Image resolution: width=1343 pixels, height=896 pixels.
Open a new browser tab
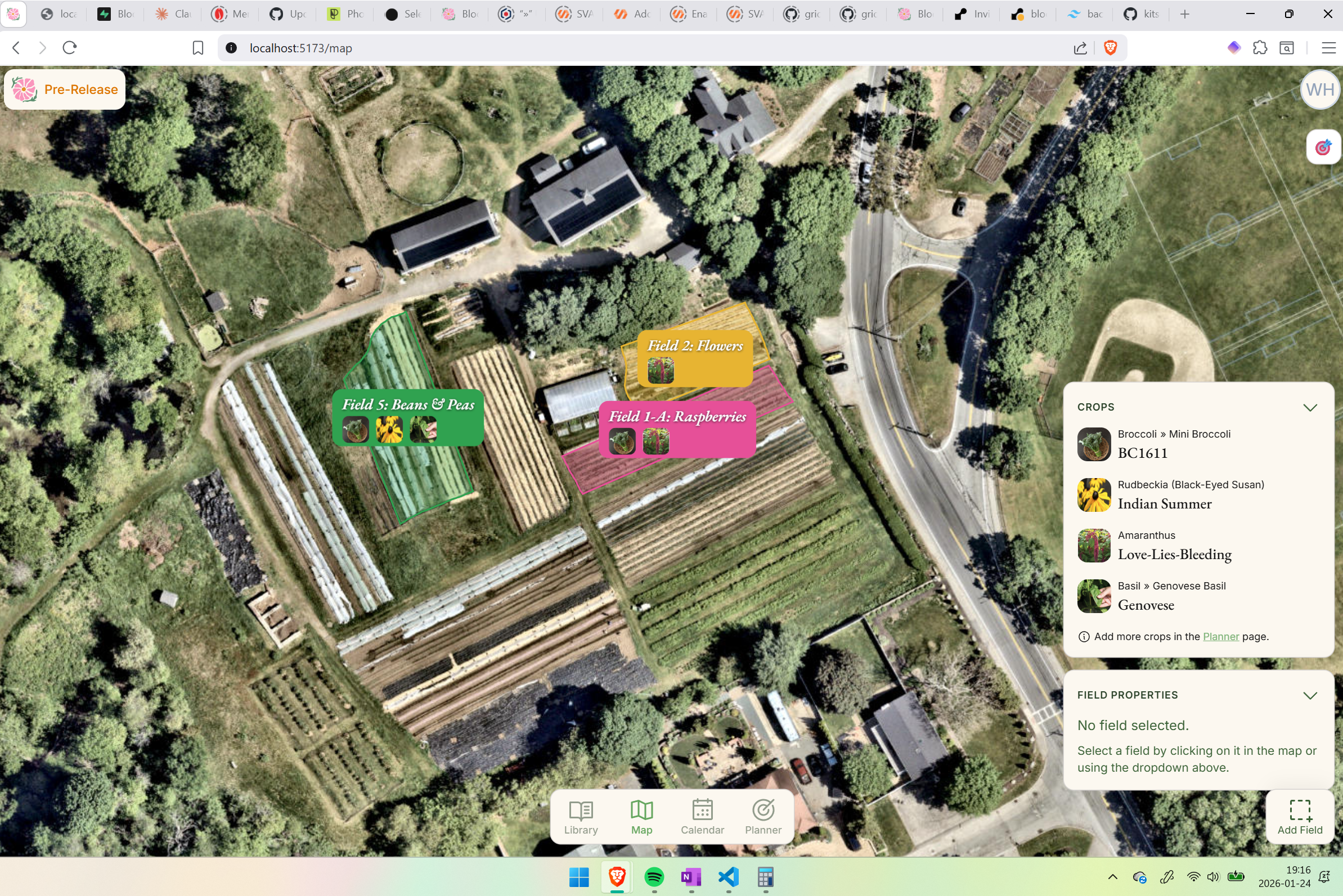click(1185, 13)
